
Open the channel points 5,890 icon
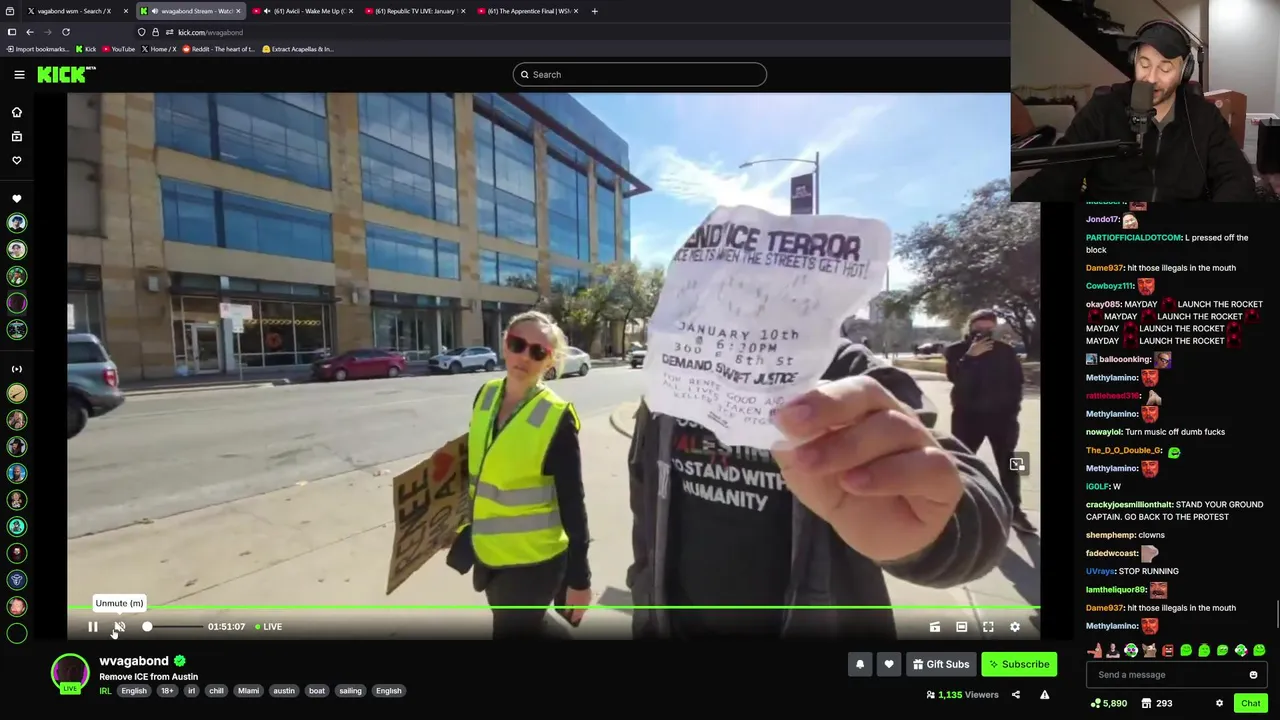click(1109, 703)
